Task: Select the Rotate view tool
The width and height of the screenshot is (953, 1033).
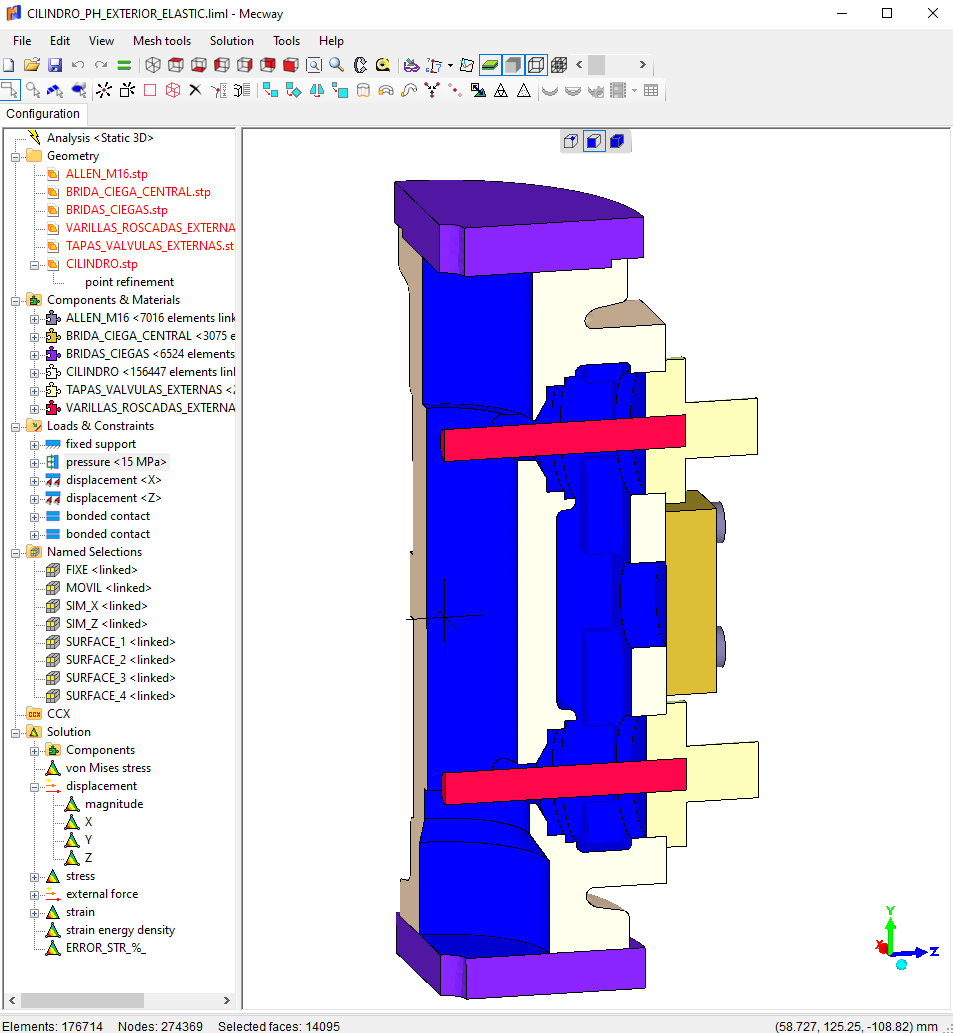Action: [x=360, y=65]
